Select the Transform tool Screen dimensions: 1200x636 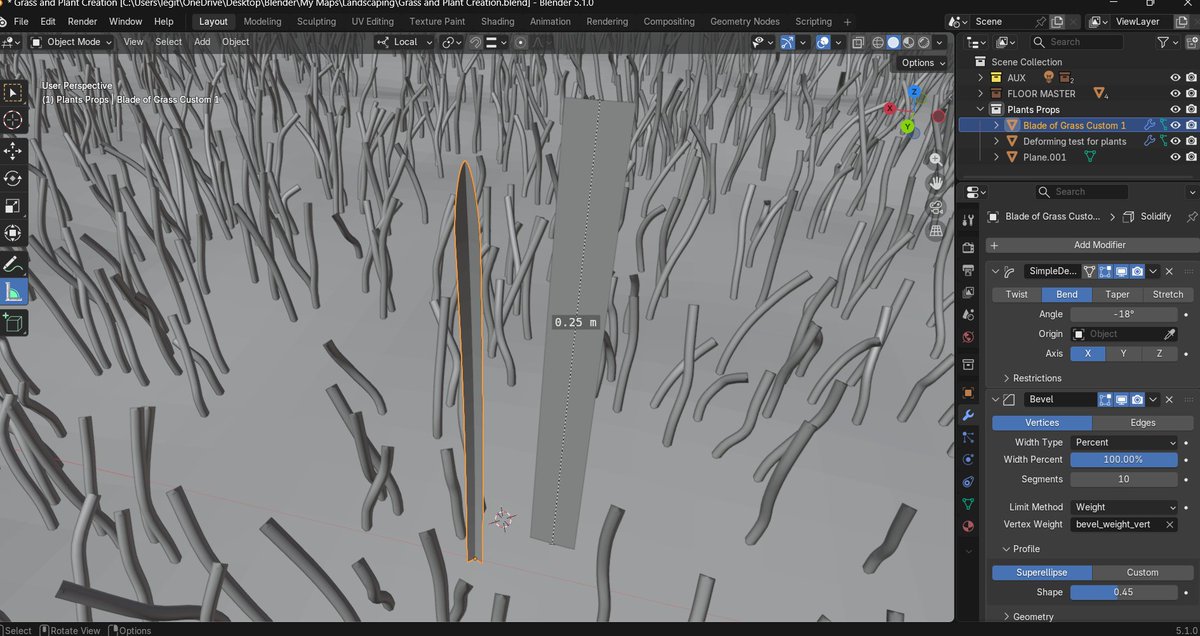click(x=14, y=233)
